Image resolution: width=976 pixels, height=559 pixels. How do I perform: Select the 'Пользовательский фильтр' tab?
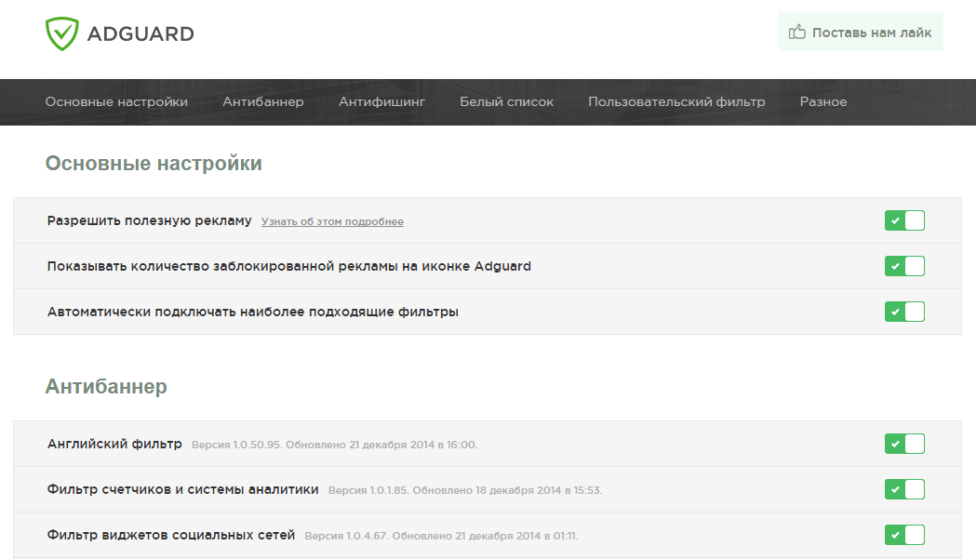677,101
